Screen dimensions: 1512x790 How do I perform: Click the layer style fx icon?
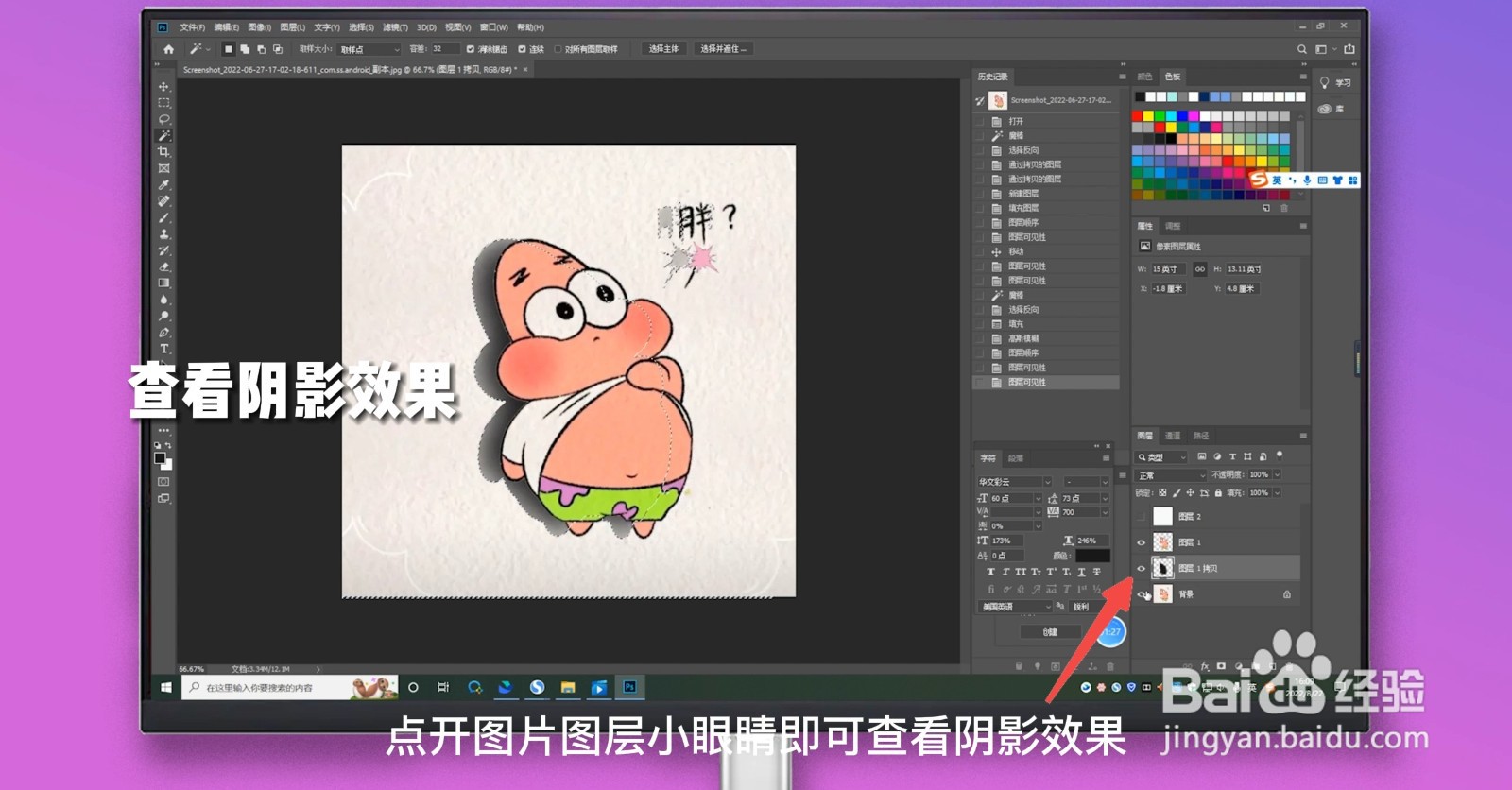pyautogui.click(x=1205, y=666)
